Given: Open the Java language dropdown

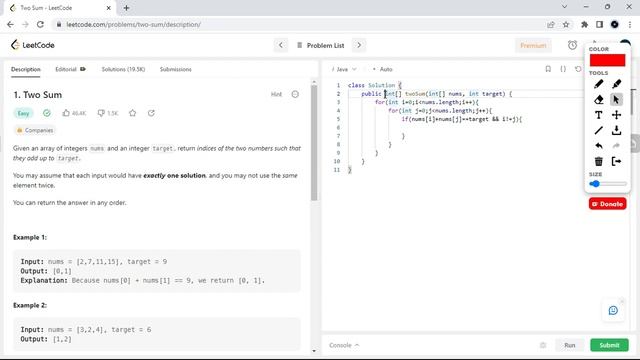Looking at the screenshot, I should (344, 69).
